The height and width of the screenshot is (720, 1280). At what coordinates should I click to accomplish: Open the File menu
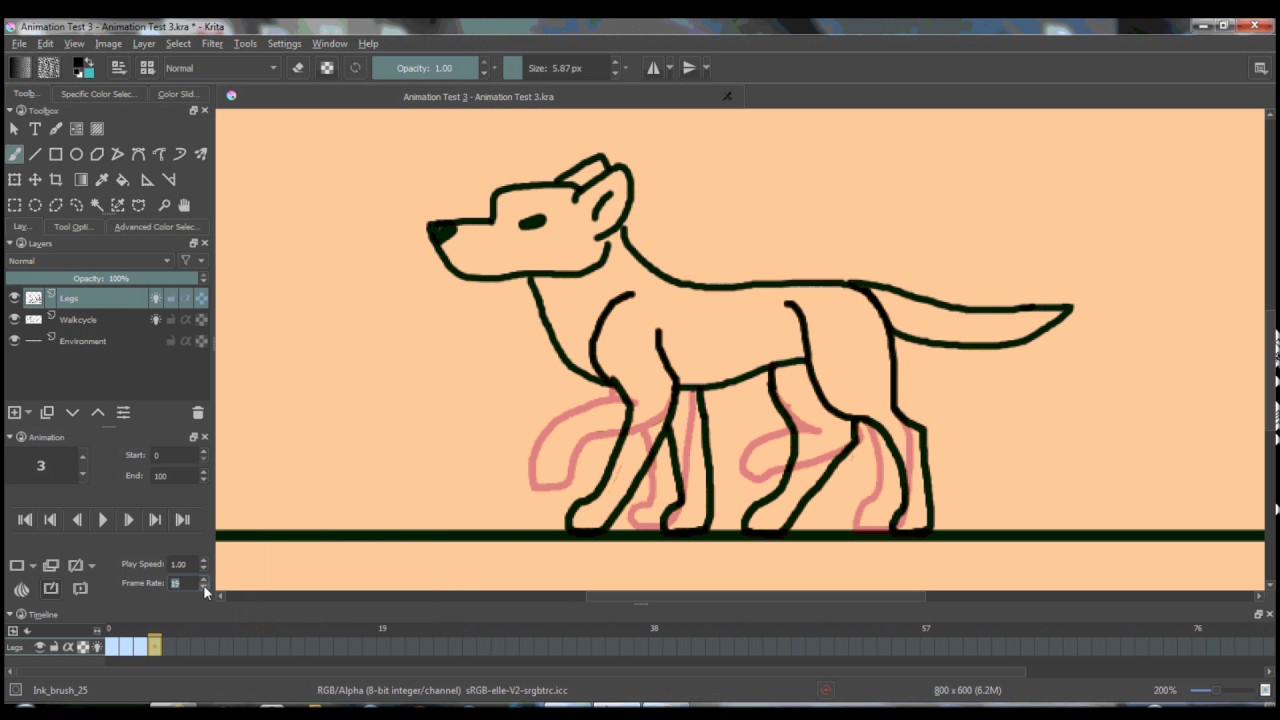click(19, 44)
